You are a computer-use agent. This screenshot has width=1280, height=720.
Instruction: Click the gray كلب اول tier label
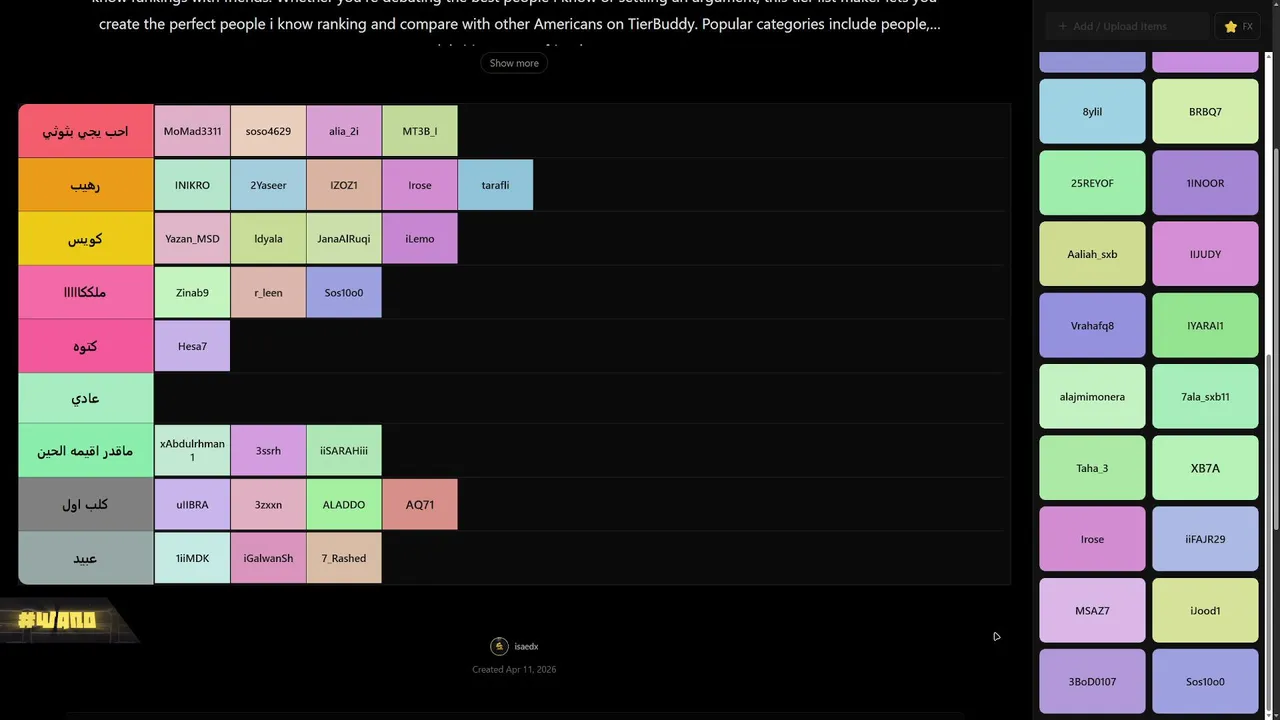tap(86, 505)
